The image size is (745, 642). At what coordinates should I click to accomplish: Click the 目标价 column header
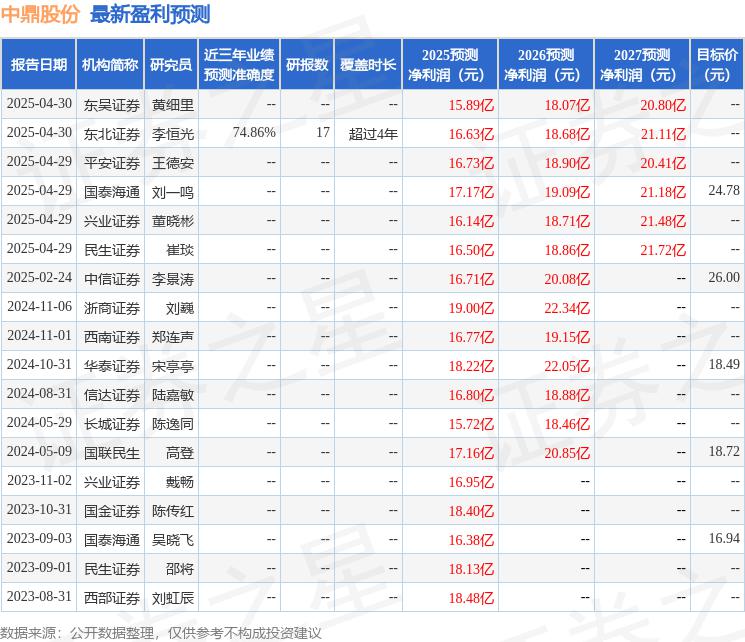coord(717,65)
